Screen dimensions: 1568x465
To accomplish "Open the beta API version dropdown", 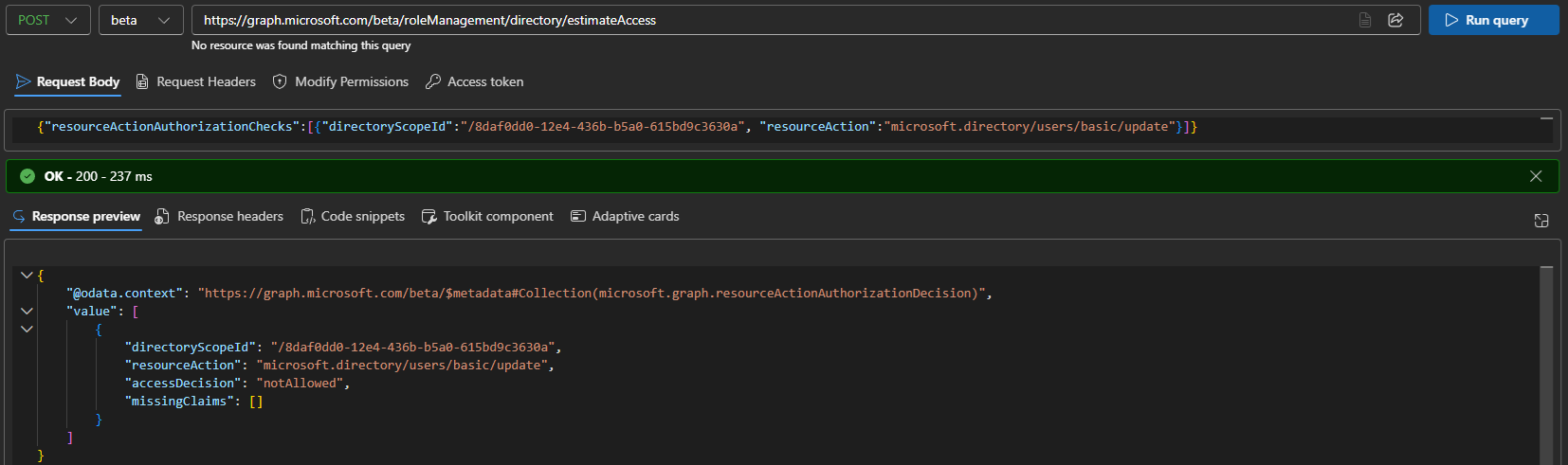I will (141, 20).
